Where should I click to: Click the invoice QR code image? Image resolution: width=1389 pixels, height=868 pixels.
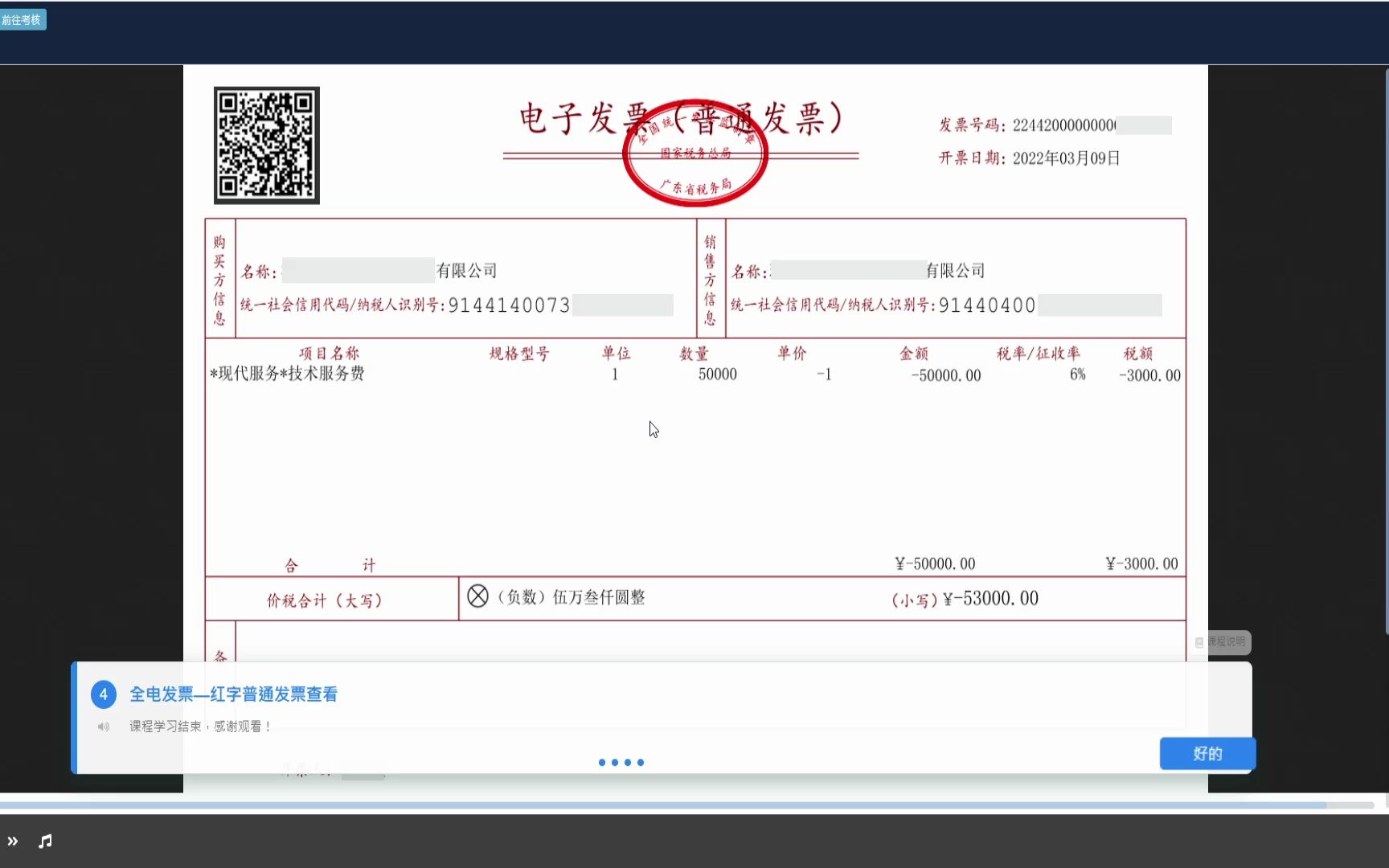click(x=267, y=145)
